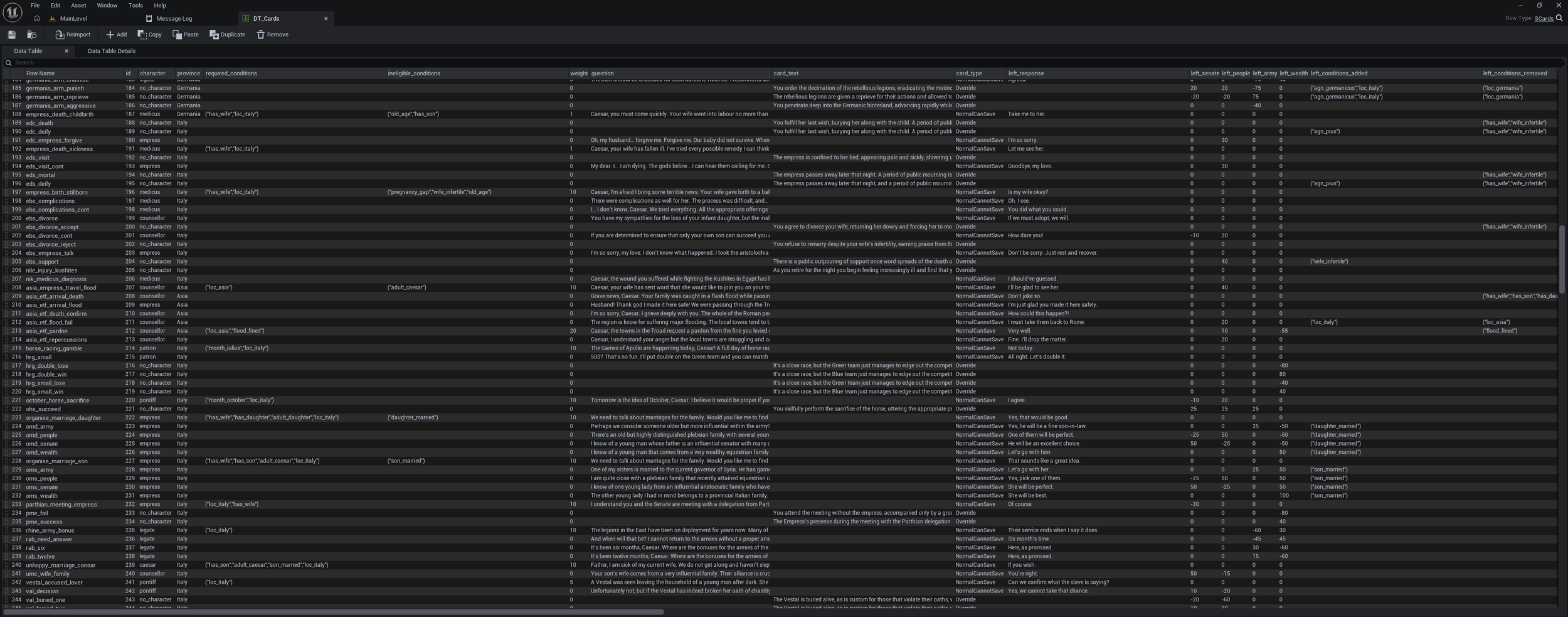Select row october_horse_sacrifice
The height and width of the screenshot is (617, 1568).
point(781,400)
